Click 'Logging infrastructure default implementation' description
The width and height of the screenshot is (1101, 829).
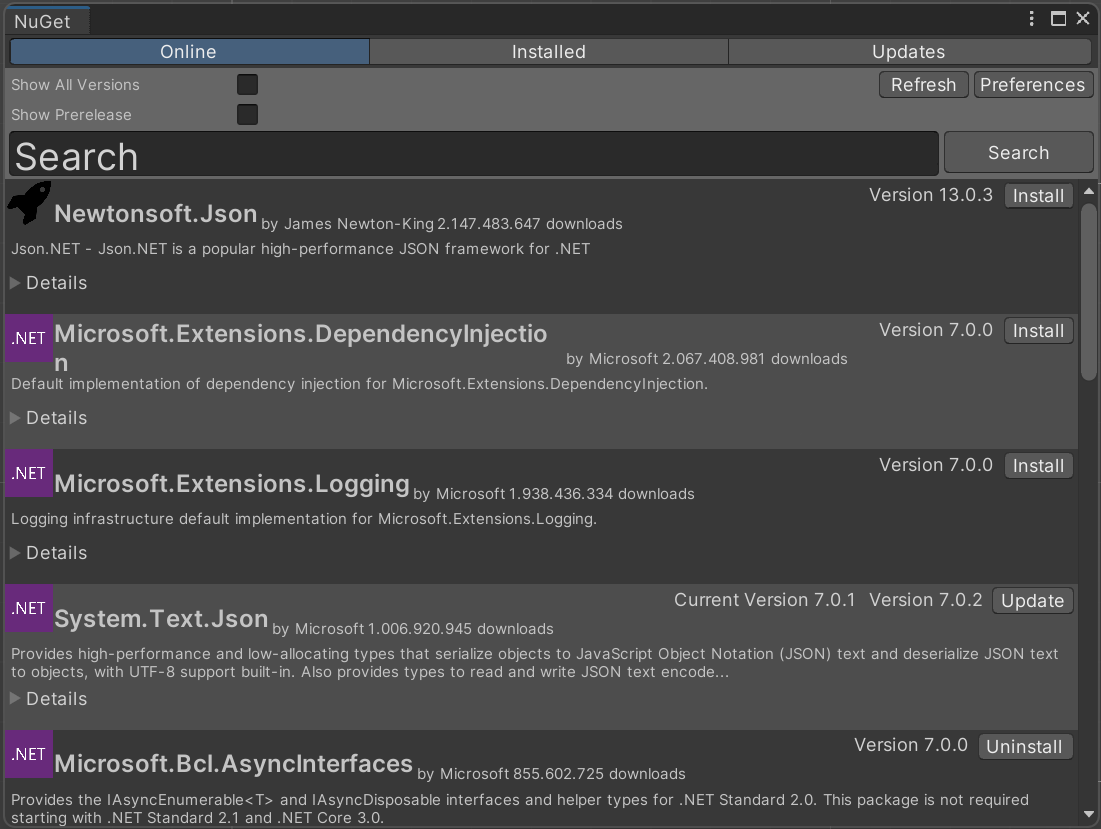tap(304, 519)
